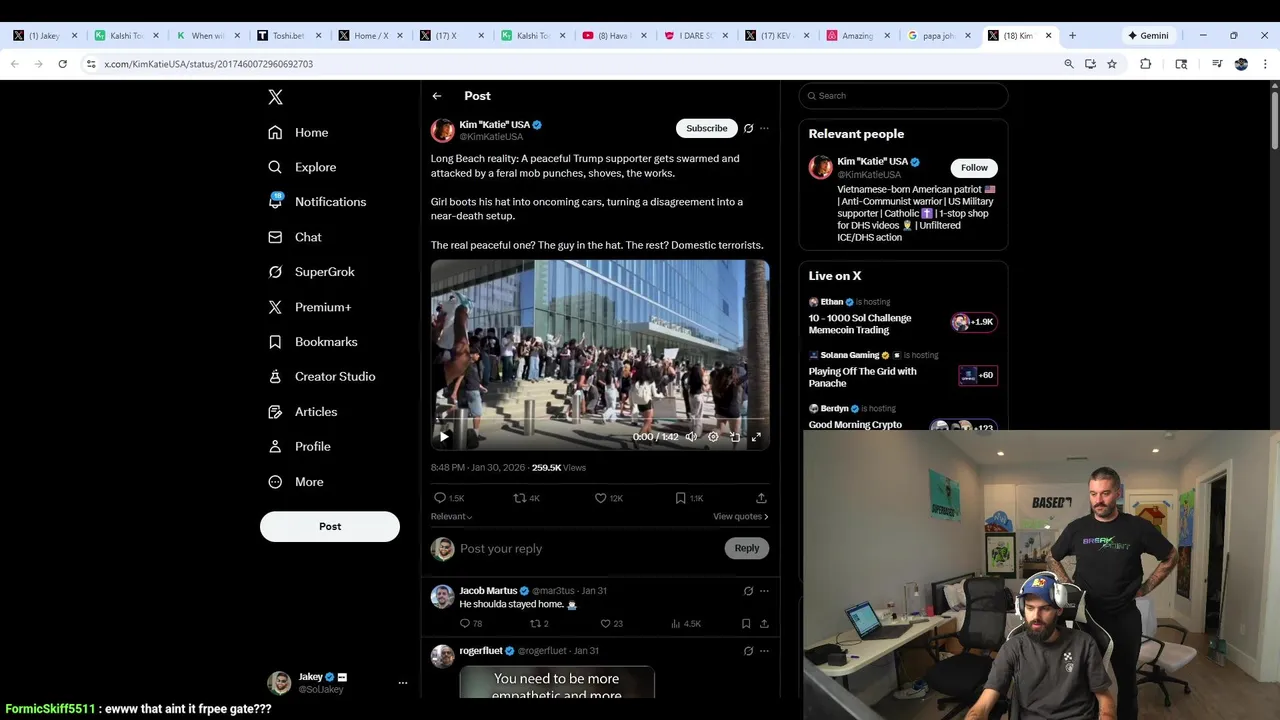
Task: Open Chat in the sidebar
Action: (295, 237)
